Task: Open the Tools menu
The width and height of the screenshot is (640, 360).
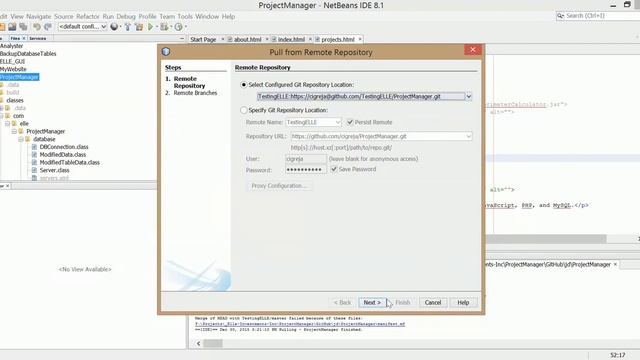Action: [185, 16]
